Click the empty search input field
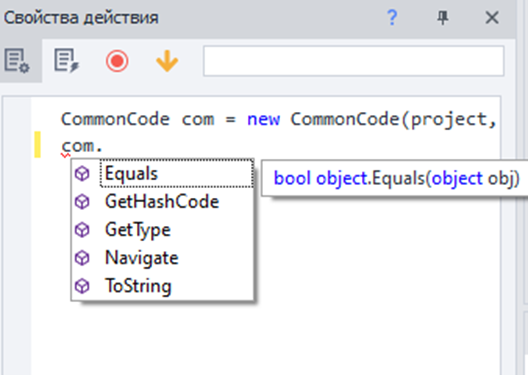This screenshot has width=528, height=375. point(353,61)
